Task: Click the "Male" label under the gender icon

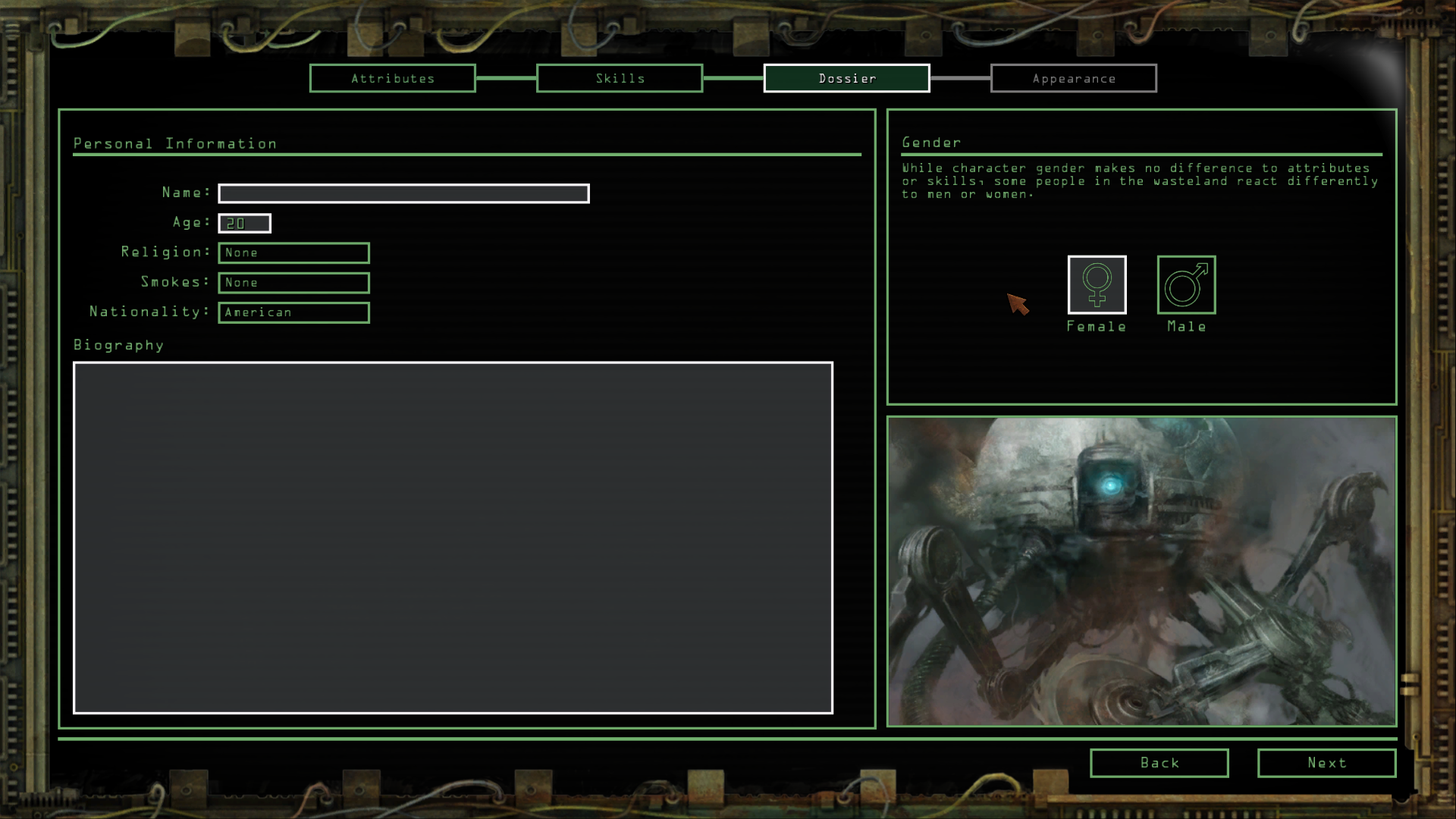Action: pos(1186,327)
